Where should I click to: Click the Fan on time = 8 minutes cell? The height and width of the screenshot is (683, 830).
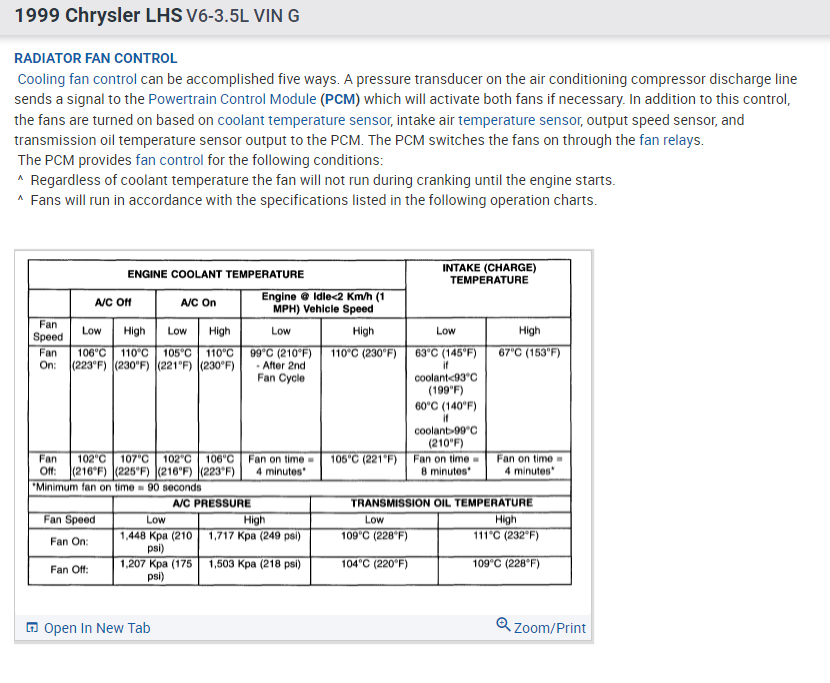tap(446, 465)
